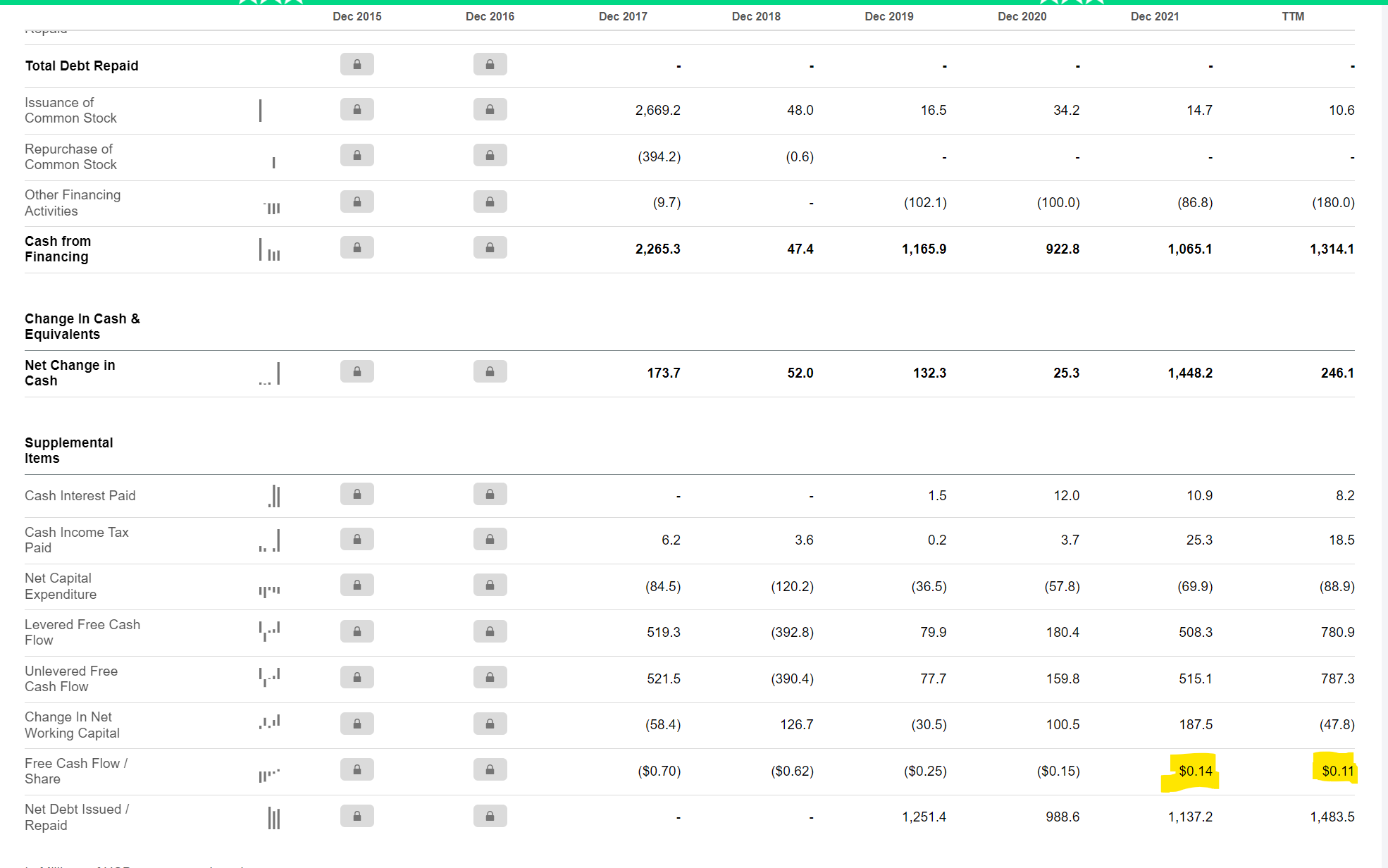The height and width of the screenshot is (868, 1388).
Task: Click Dec 2016 lock icon for Levered Free Cash Flow
Action: 490,632
